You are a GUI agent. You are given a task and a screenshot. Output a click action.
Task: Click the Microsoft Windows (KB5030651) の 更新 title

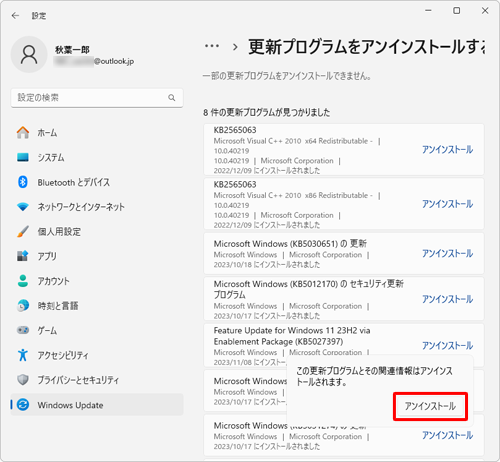290,244
